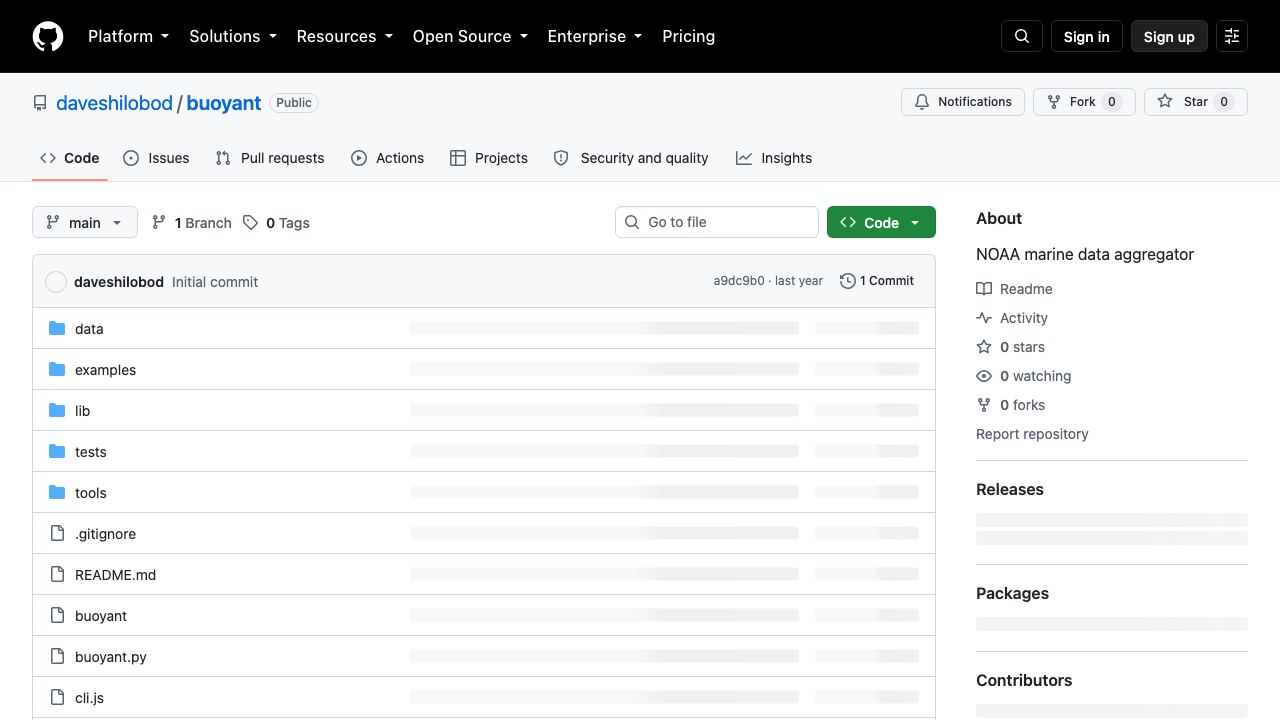Click the lib folder icon
Viewport: 1280px width, 720px height.
tap(57, 410)
